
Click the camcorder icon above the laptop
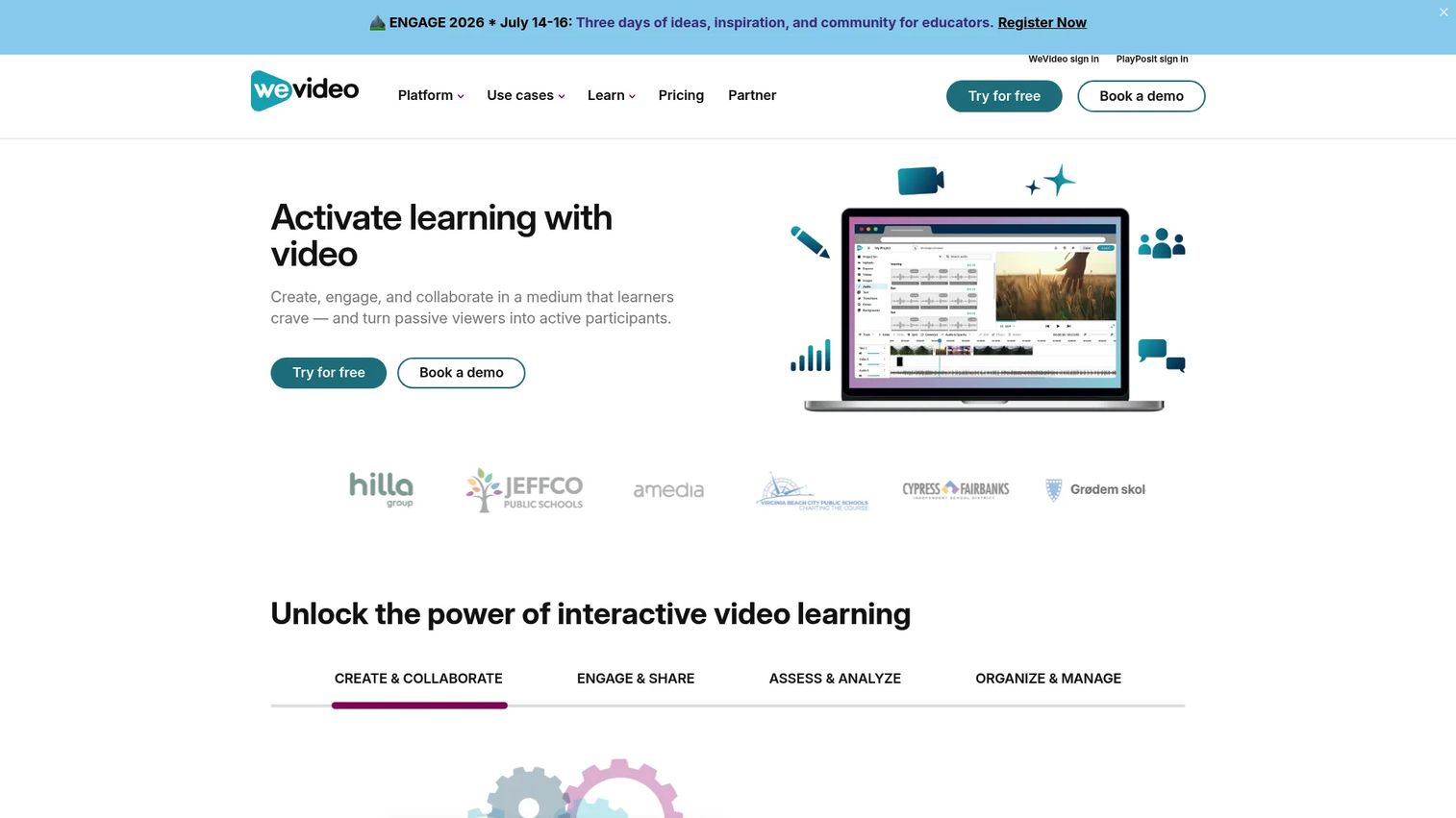(920, 181)
